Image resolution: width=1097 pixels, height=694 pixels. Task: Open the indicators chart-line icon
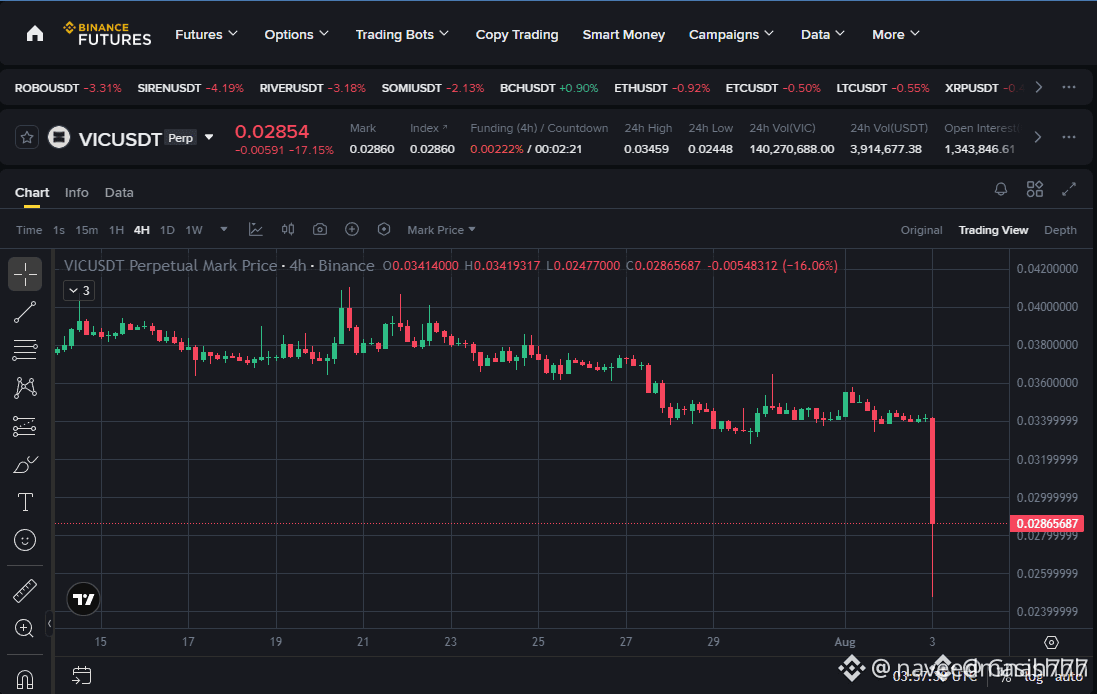(x=256, y=229)
